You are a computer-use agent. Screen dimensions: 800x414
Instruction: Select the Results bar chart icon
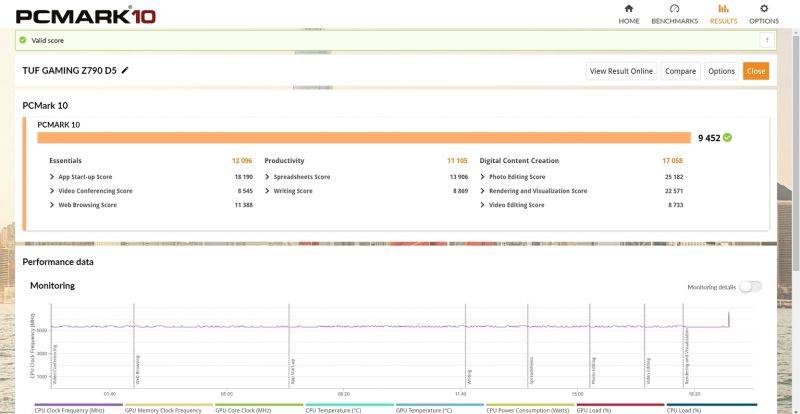[x=723, y=9]
